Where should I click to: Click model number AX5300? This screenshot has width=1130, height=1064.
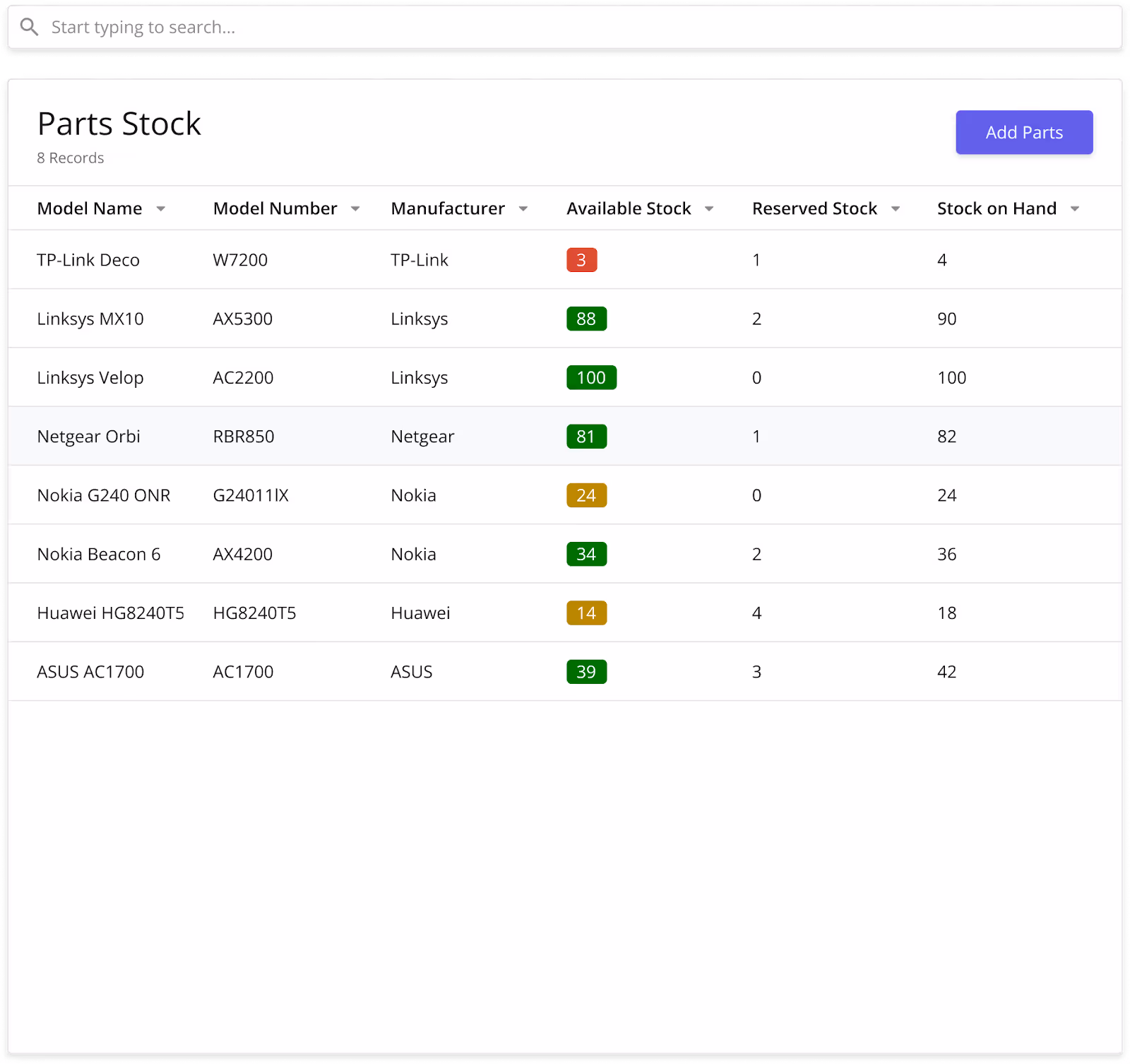[243, 319]
